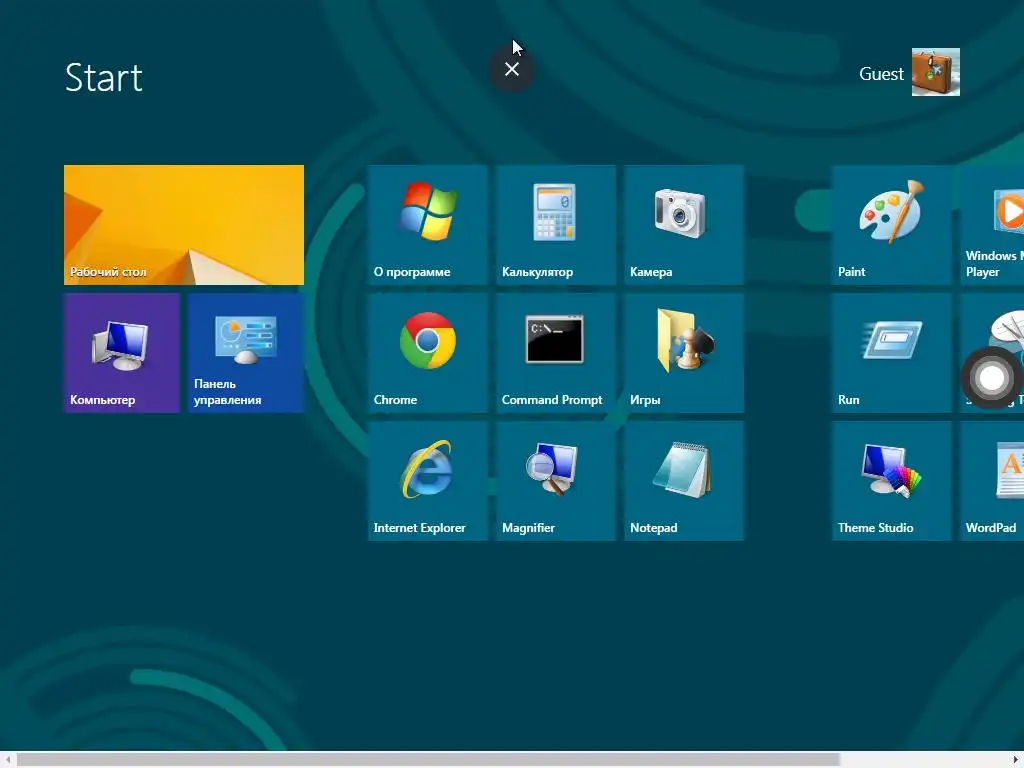Open the Magnifier tile
This screenshot has height=768, width=1024.
[556, 481]
